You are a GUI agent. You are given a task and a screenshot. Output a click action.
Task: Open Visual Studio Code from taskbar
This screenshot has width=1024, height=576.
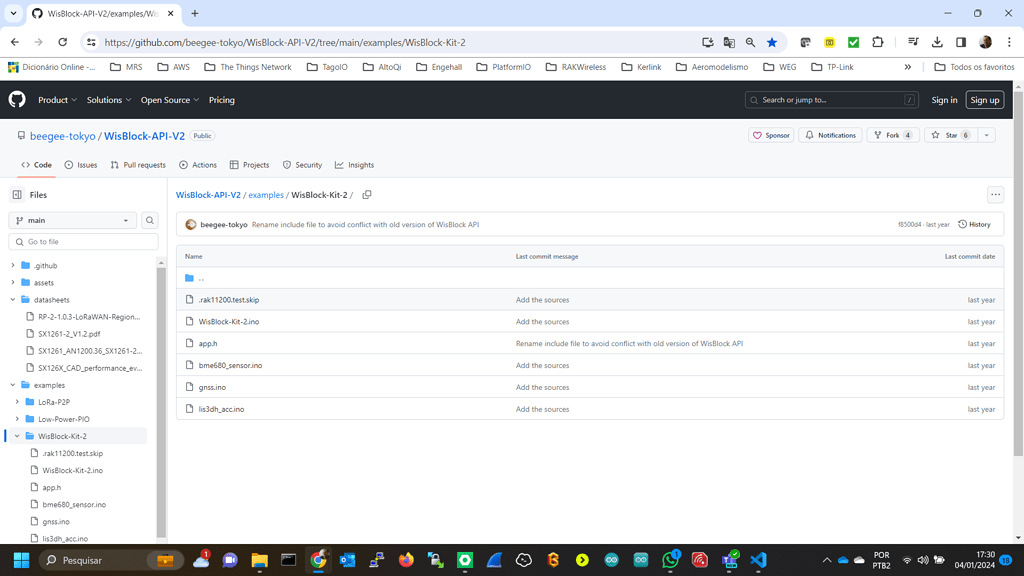click(758, 560)
